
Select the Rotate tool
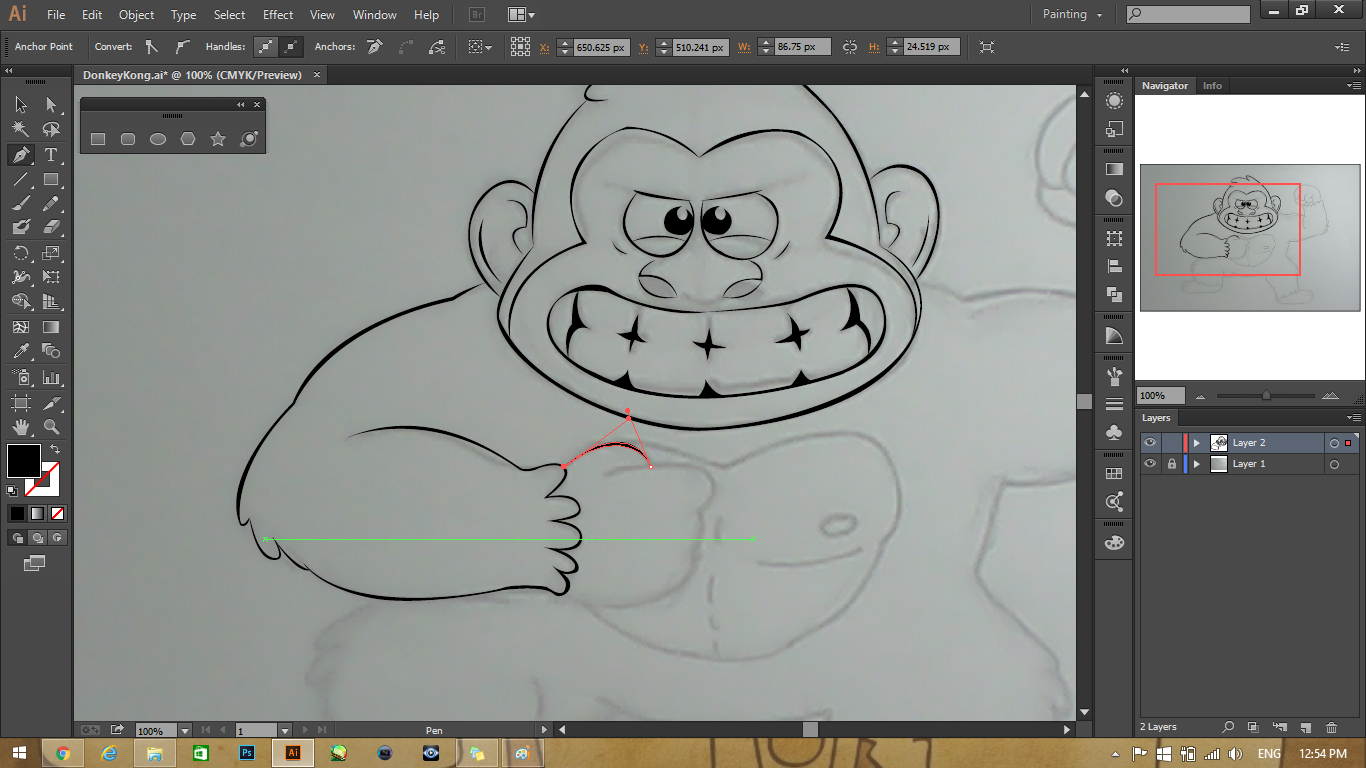click(21, 253)
